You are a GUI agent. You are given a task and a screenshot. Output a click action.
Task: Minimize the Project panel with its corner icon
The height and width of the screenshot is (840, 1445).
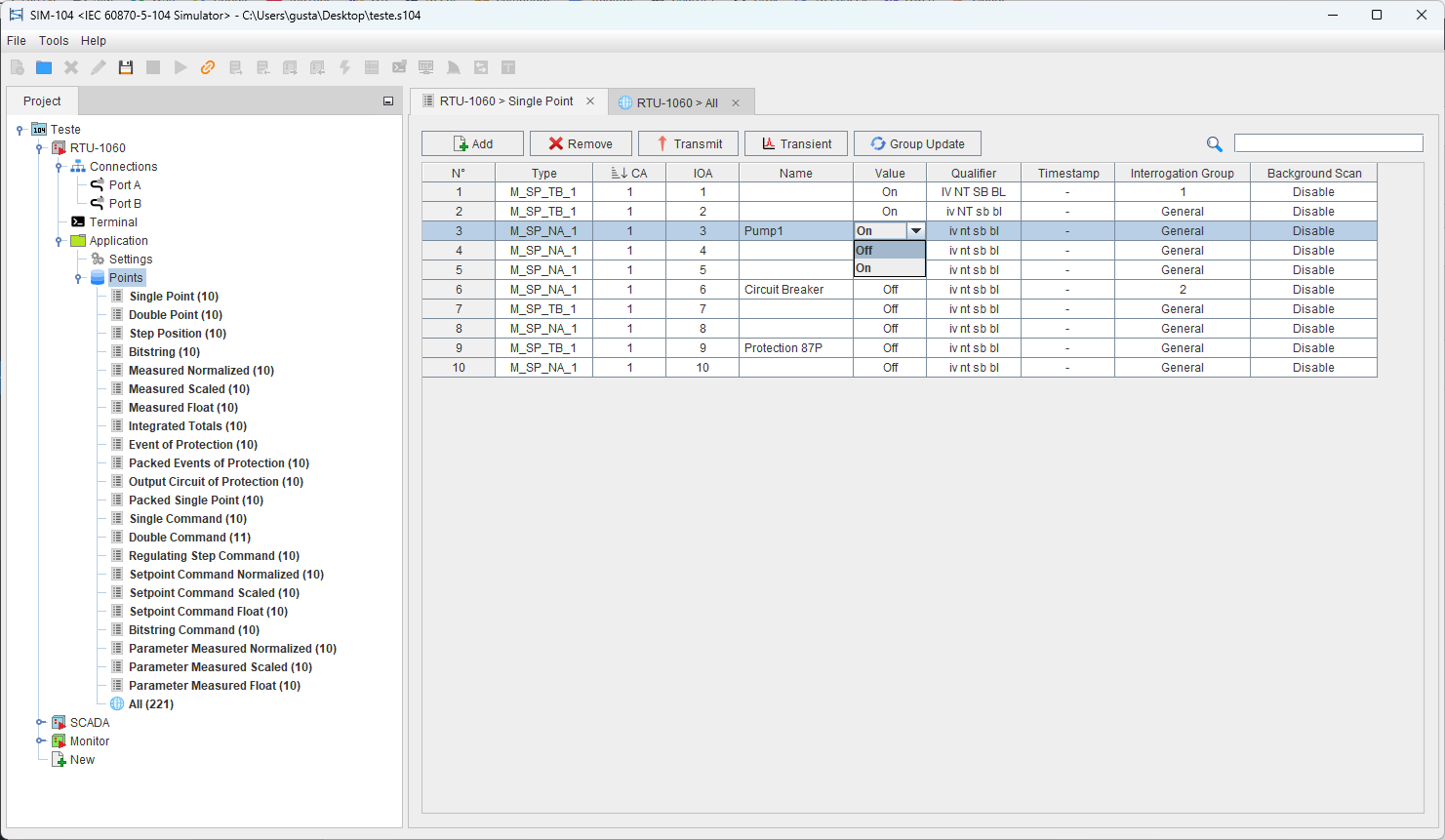[387, 101]
